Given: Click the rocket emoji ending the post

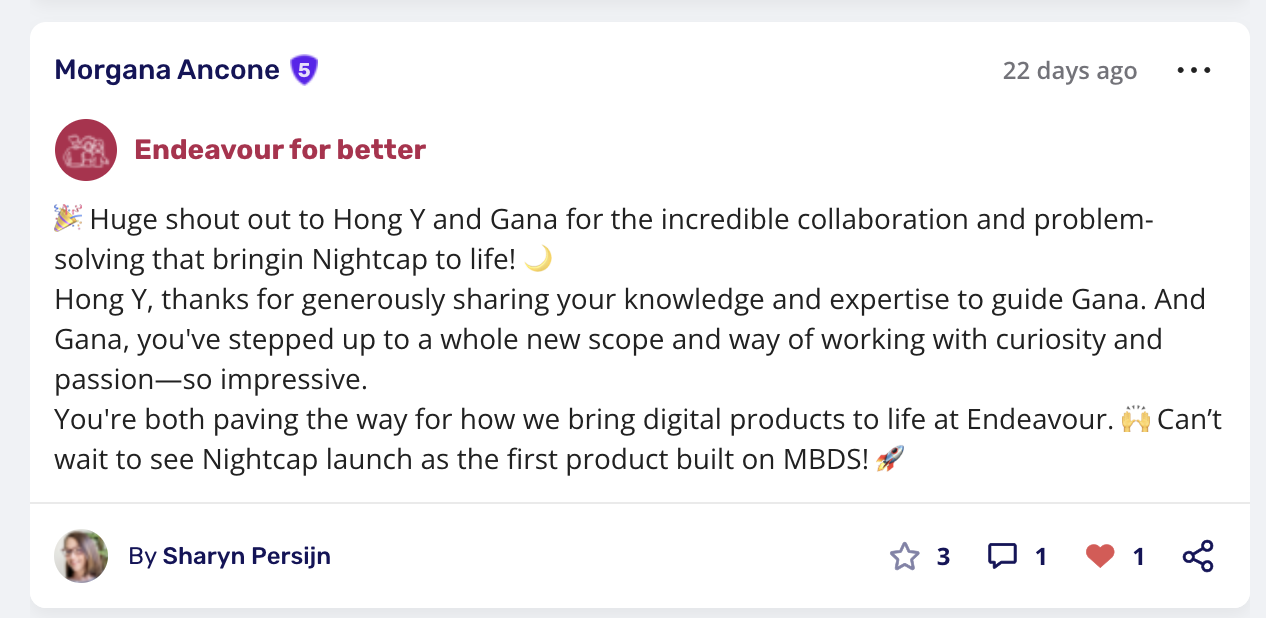Looking at the screenshot, I should coord(889,460).
